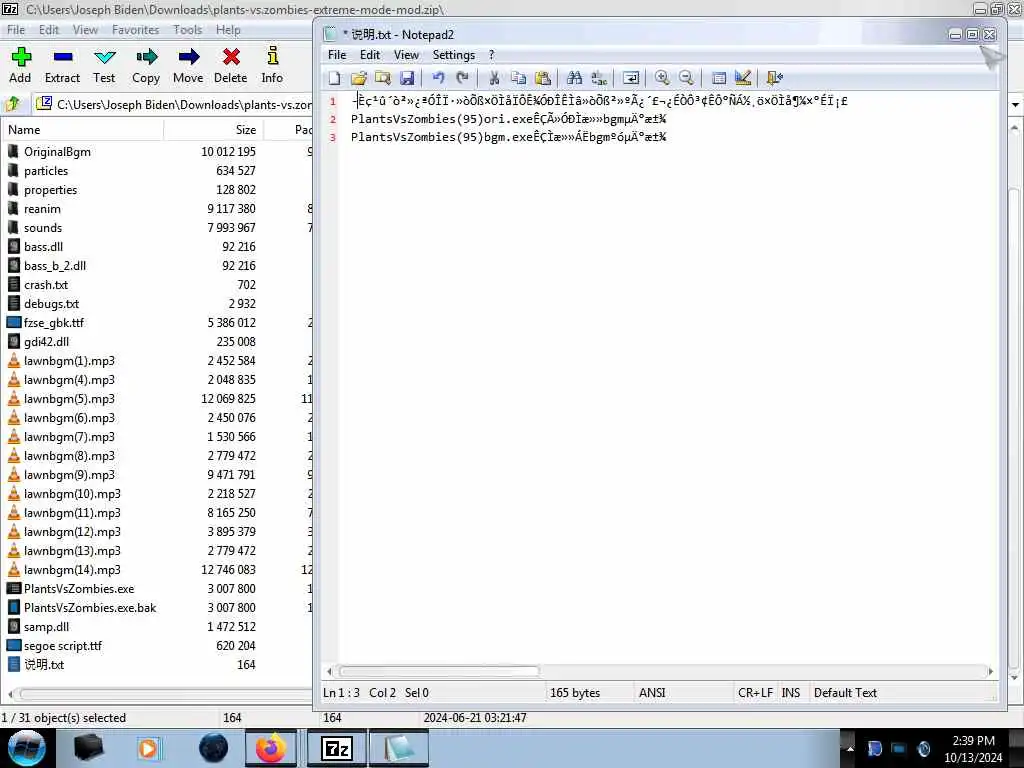Click Info in the 7-Zip toolbar

coord(272,65)
